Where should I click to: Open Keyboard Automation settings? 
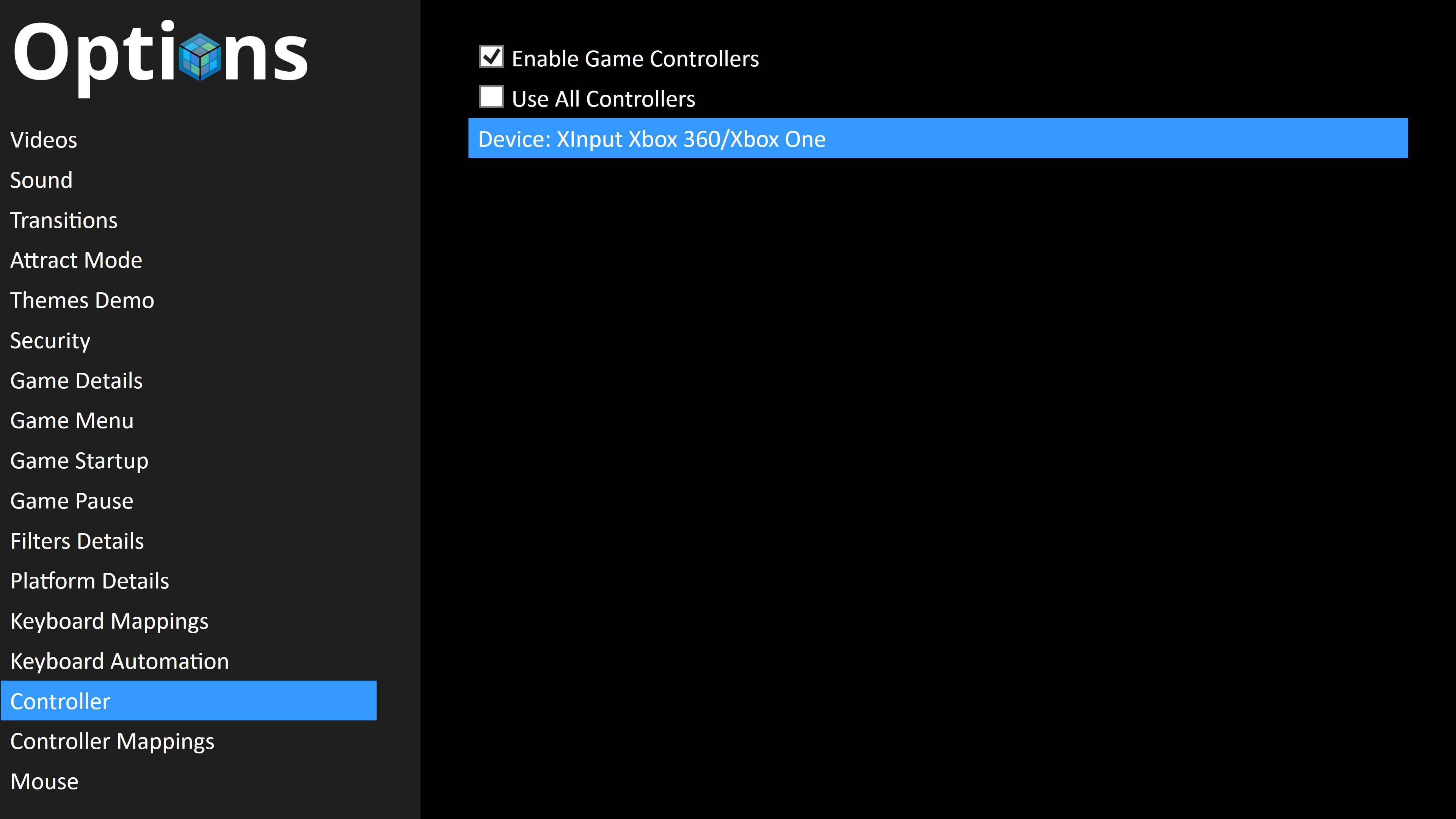[x=119, y=662]
